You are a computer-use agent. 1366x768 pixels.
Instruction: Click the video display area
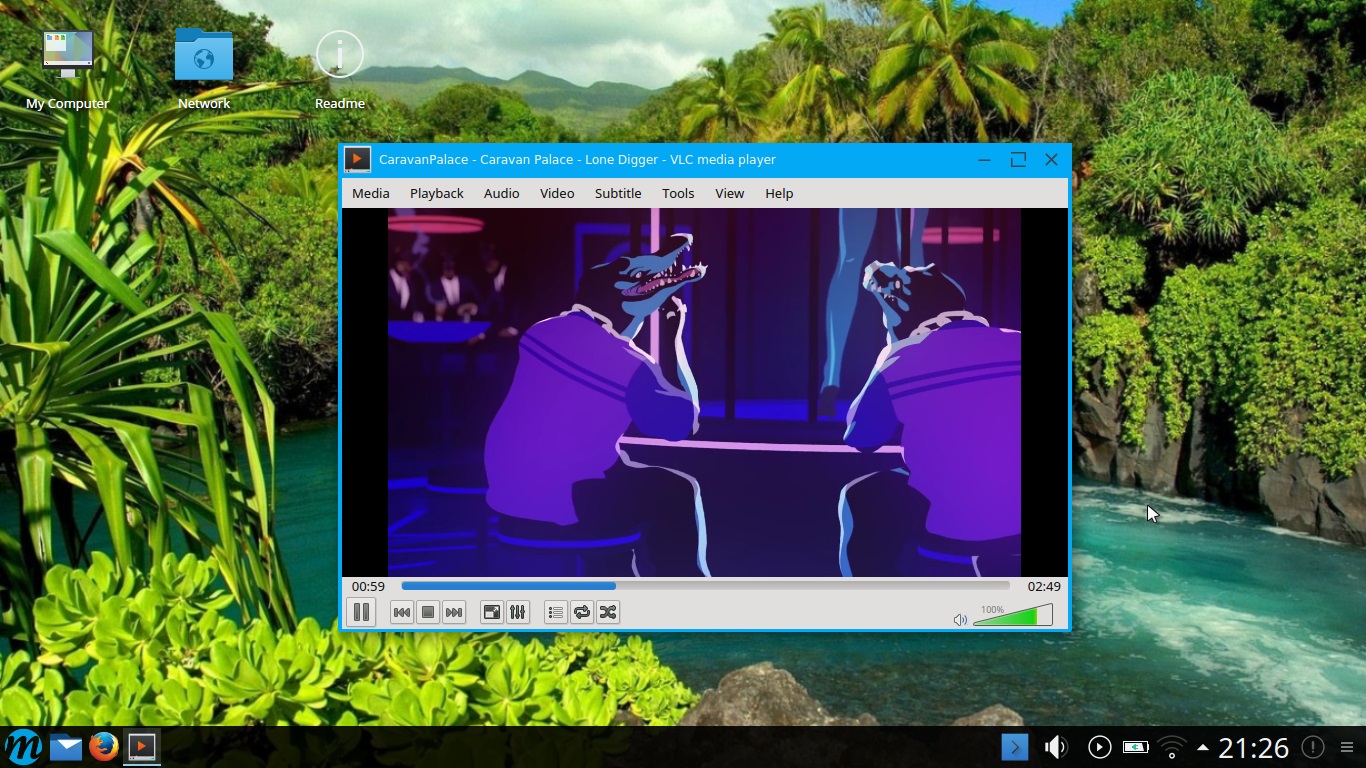[704, 392]
